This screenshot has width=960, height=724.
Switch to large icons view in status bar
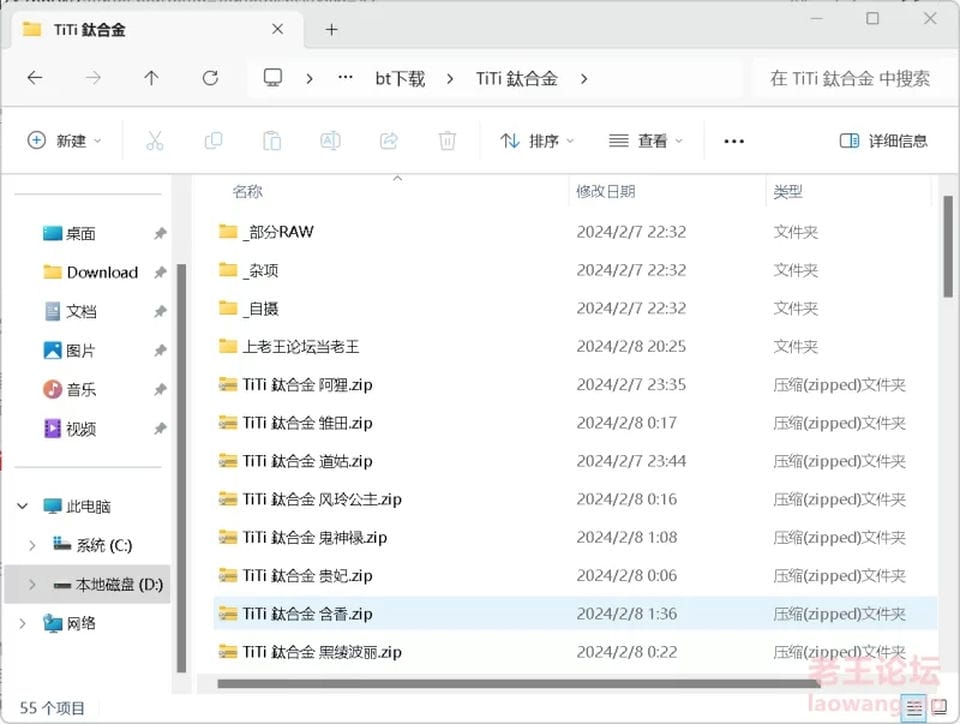[939, 707]
